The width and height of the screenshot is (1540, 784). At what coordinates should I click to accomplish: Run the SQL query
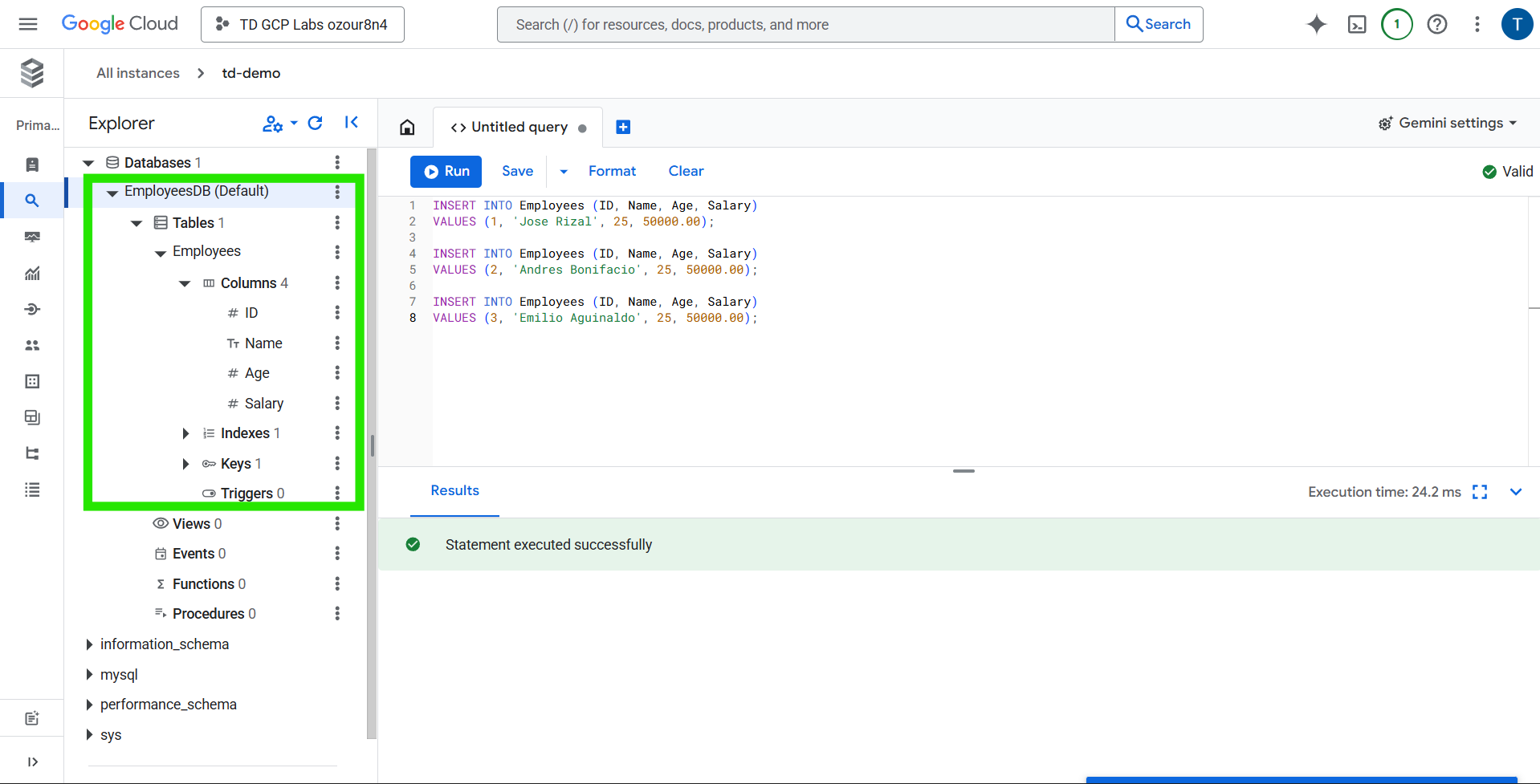pos(446,172)
